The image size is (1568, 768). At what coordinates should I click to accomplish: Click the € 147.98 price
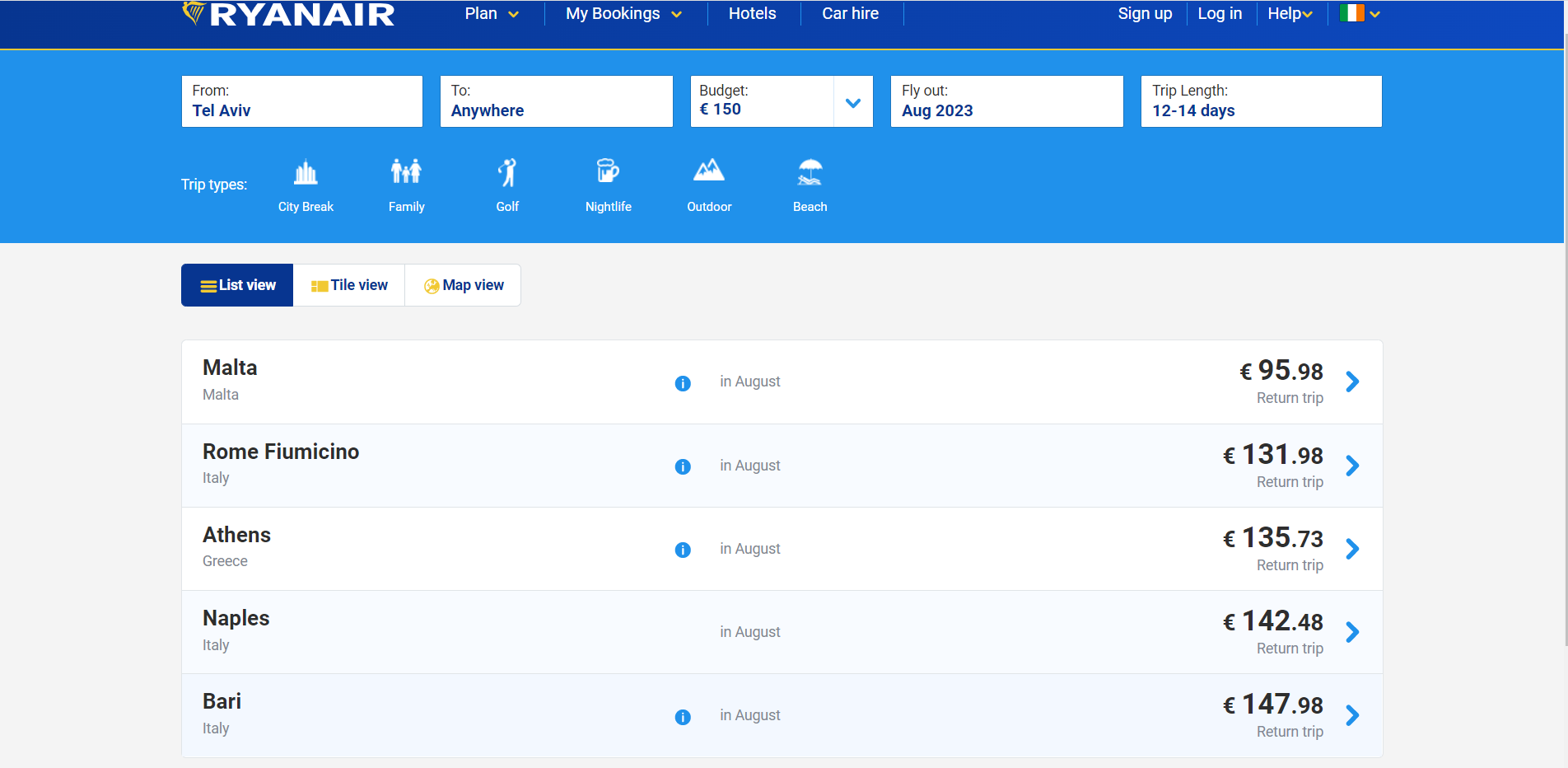1273,705
